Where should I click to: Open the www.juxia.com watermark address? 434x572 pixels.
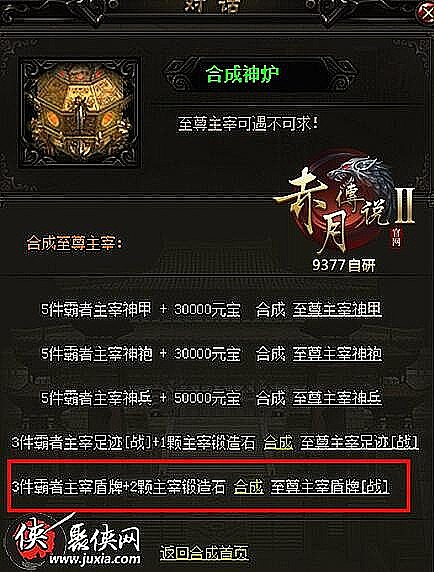coord(95,559)
